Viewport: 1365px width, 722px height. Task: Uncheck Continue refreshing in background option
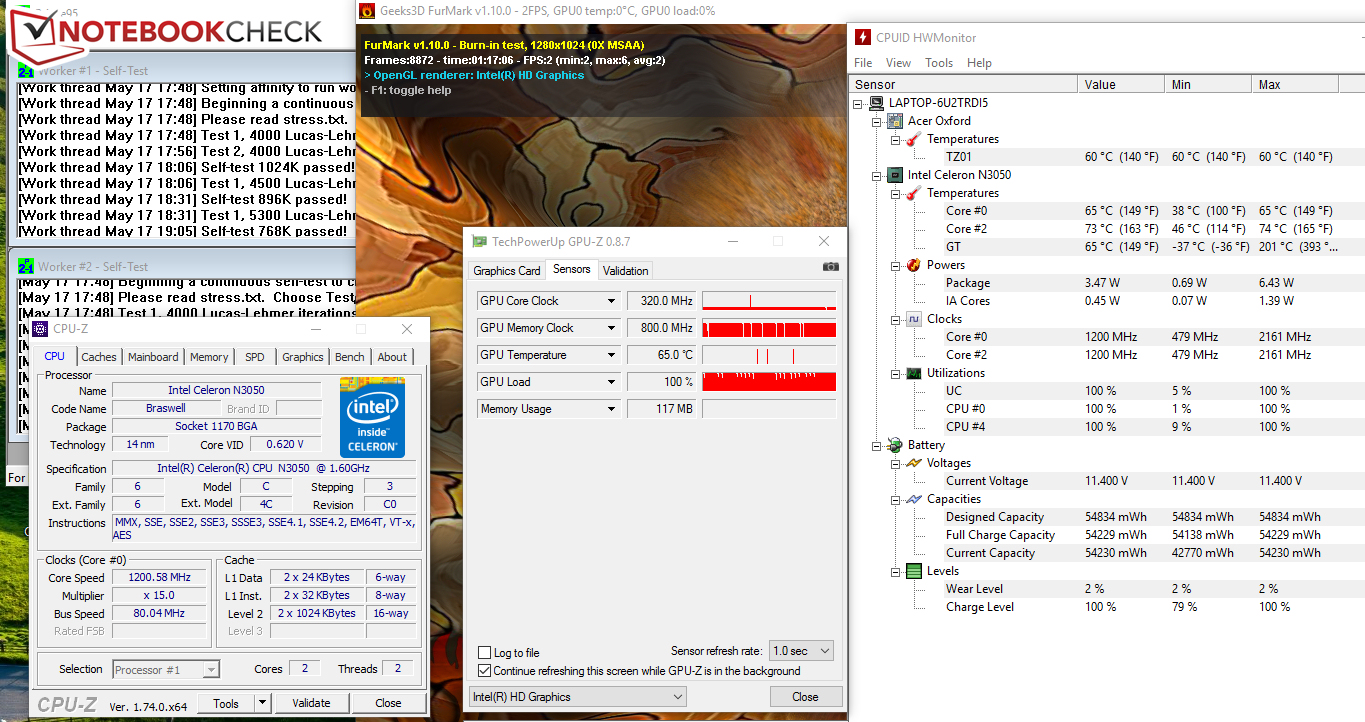485,671
